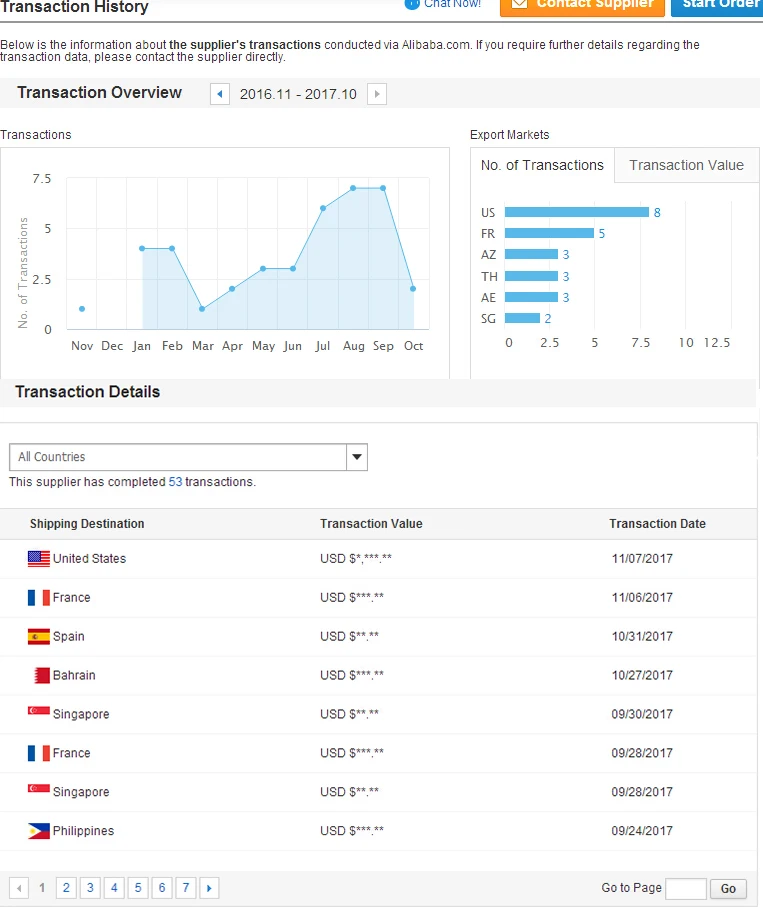Screen dimensions: 763x909
Task: Click the Spain flag icon
Action: pos(39,637)
